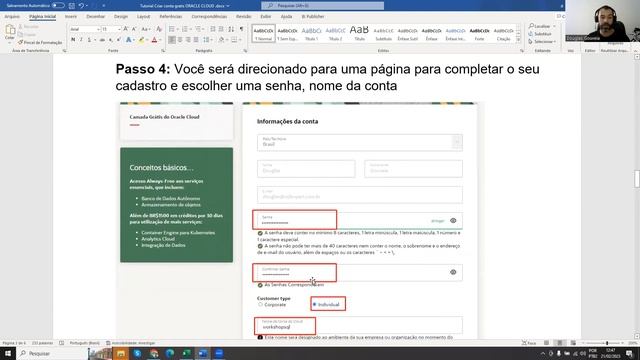The height and width of the screenshot is (360, 640).
Task: Undo the last action
Action: tap(81, 6)
